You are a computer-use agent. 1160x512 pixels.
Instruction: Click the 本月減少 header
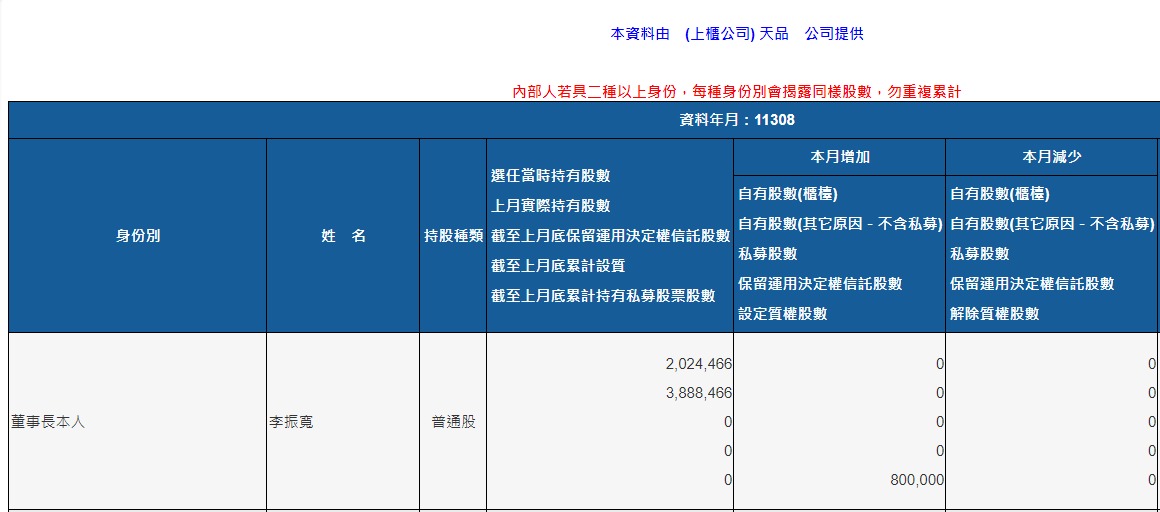click(x=1051, y=157)
